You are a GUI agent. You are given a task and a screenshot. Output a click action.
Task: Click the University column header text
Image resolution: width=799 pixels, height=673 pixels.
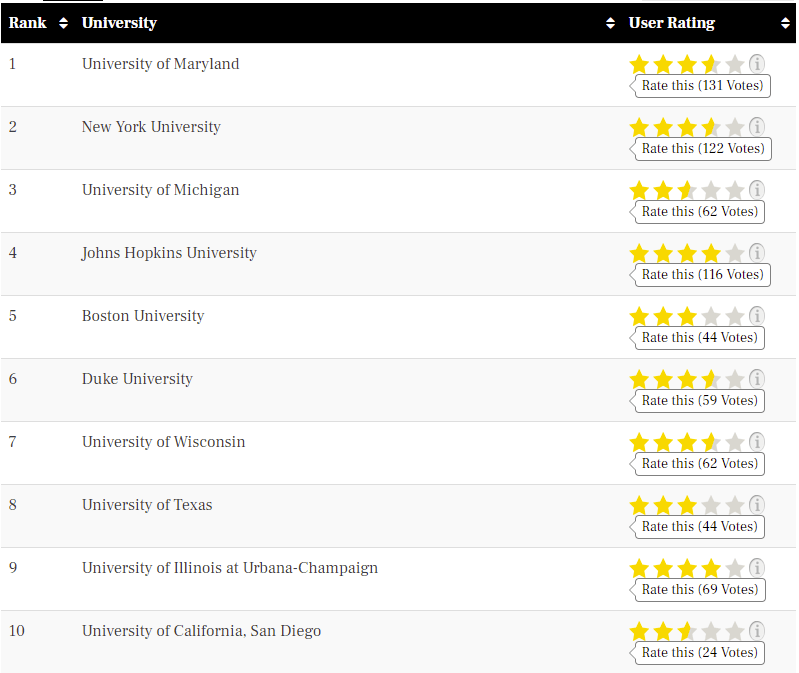[x=119, y=23]
